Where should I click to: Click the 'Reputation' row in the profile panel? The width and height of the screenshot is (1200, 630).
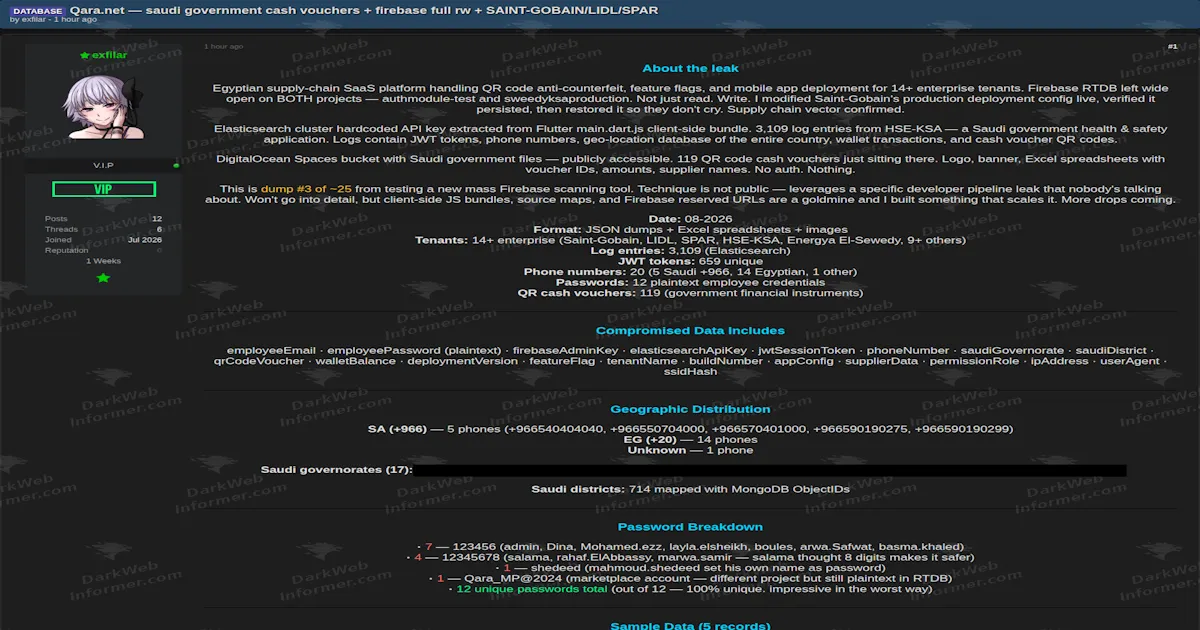pyautogui.click(x=103, y=250)
